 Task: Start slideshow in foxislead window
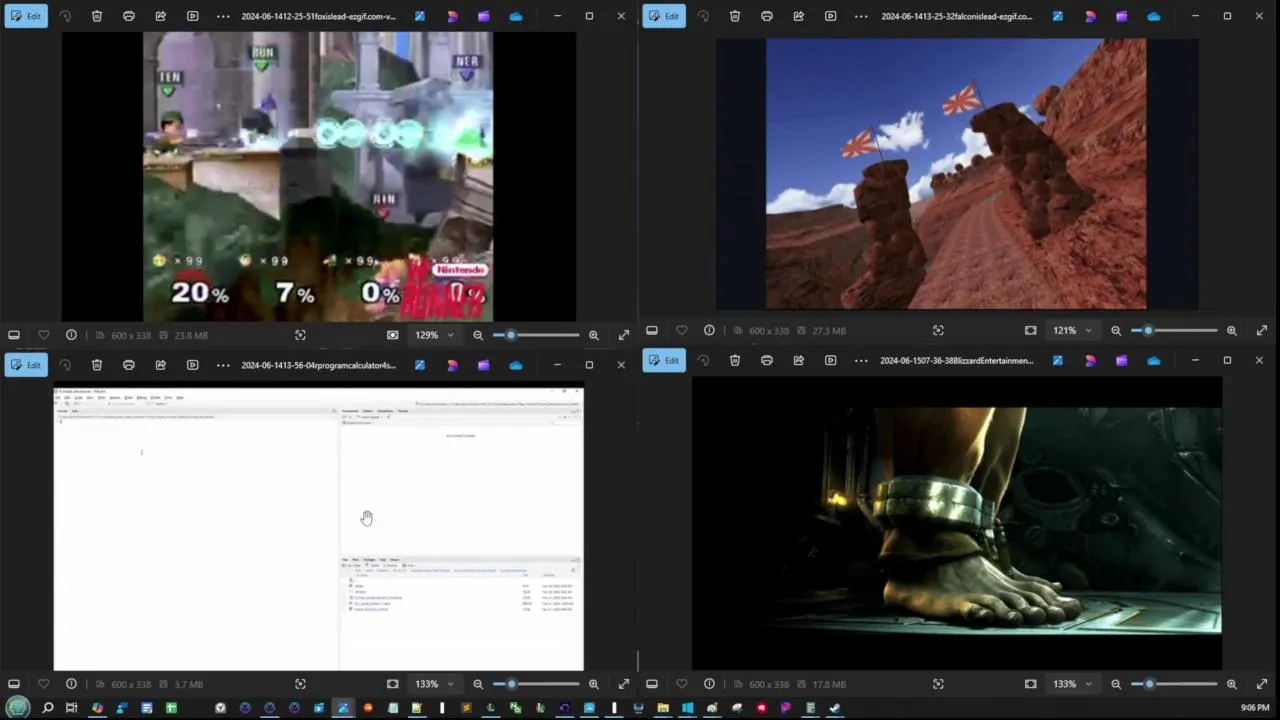click(193, 16)
